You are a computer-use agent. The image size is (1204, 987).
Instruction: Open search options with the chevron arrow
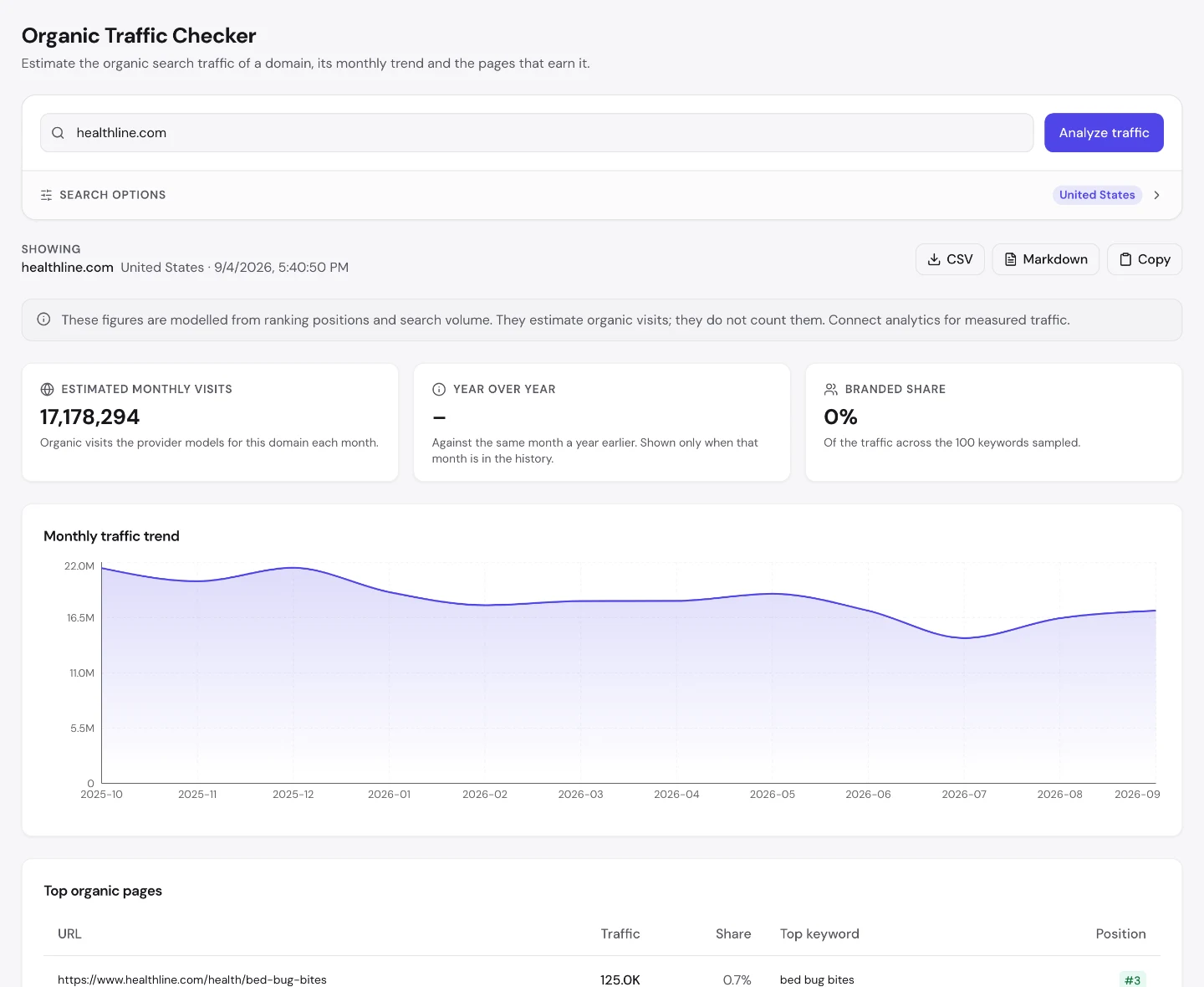pos(1157,195)
